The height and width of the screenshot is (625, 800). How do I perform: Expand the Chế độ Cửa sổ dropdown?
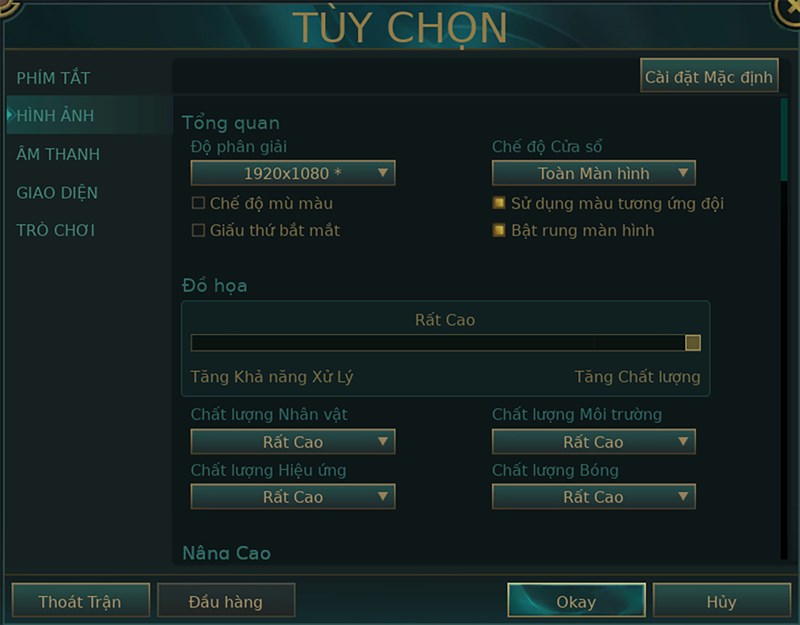coord(593,174)
